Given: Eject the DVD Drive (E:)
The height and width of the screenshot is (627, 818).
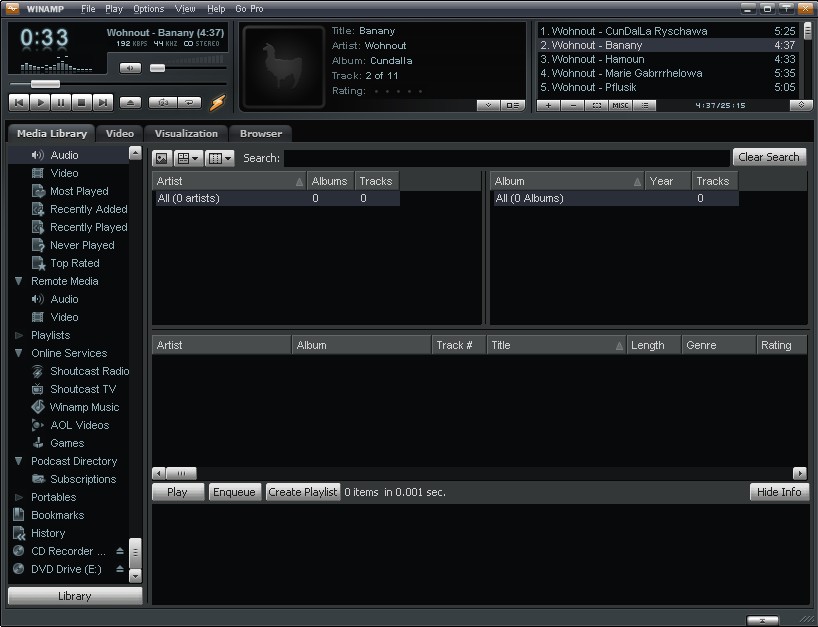Looking at the screenshot, I should 119,569.
